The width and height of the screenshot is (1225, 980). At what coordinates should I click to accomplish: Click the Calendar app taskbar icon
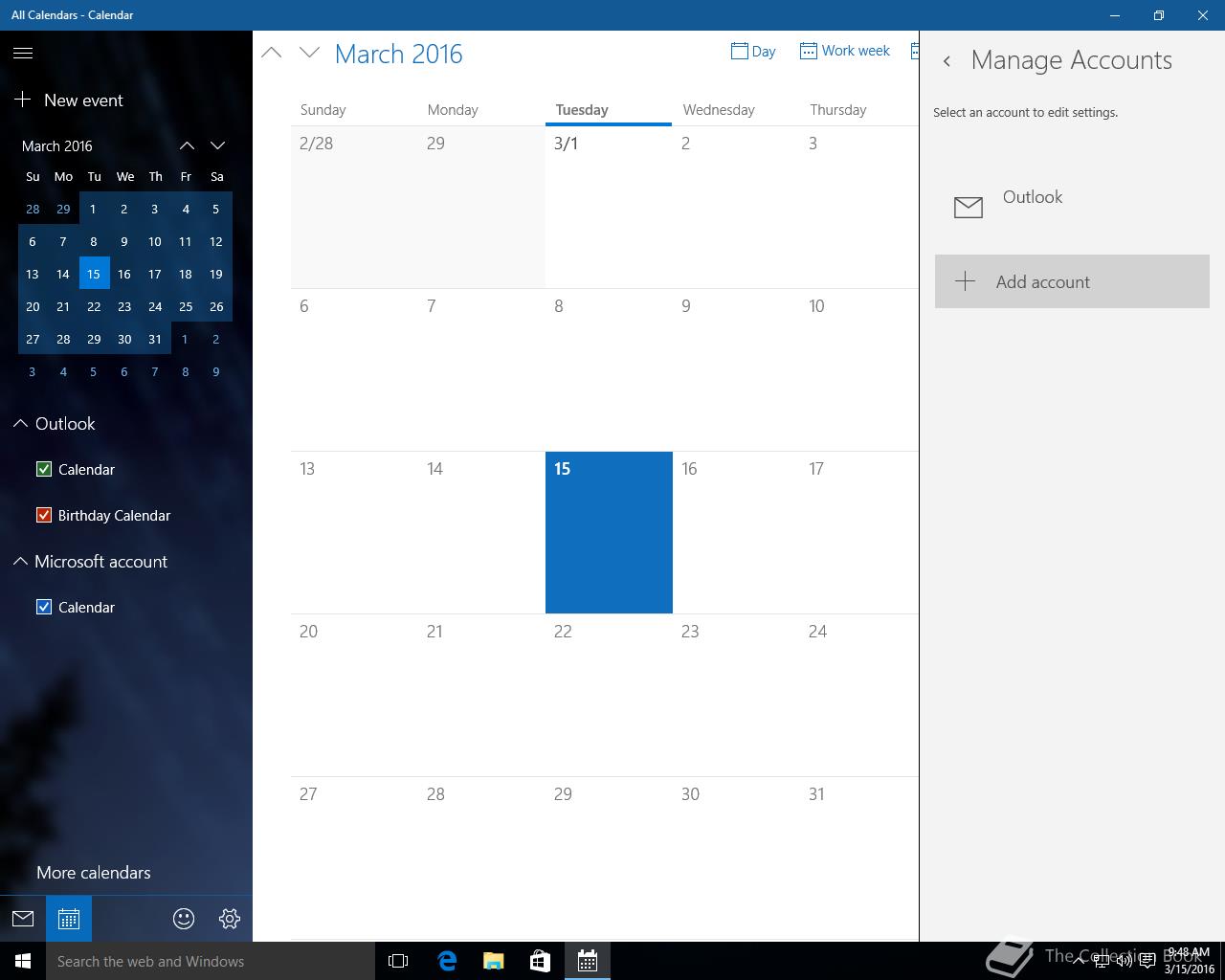(x=588, y=961)
